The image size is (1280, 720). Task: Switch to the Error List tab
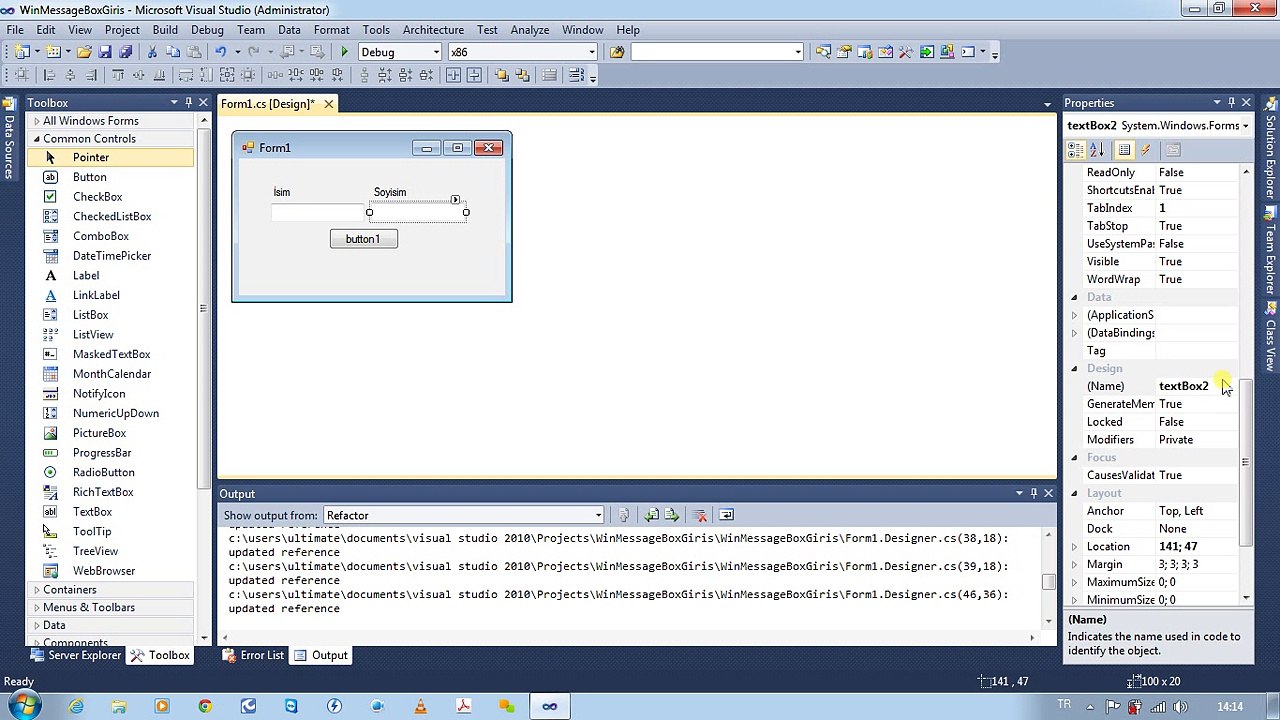[x=253, y=655]
